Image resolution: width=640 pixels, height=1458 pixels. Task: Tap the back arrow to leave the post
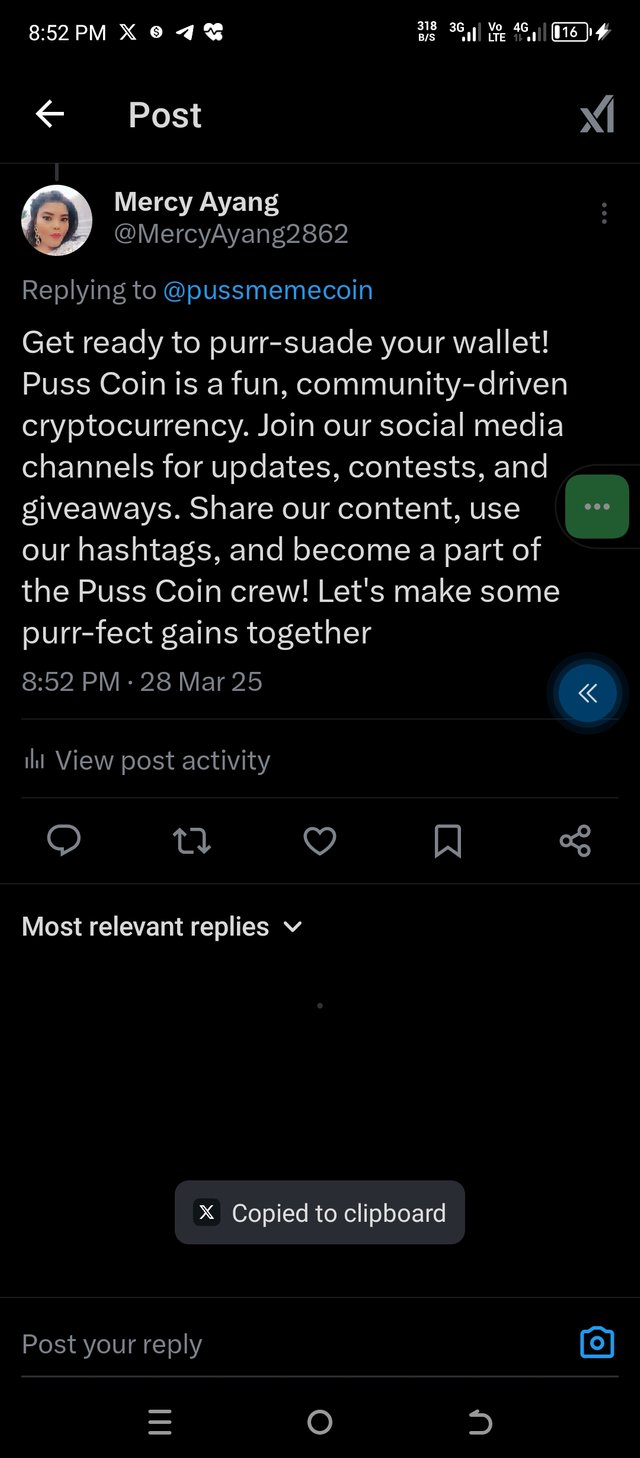coord(50,115)
